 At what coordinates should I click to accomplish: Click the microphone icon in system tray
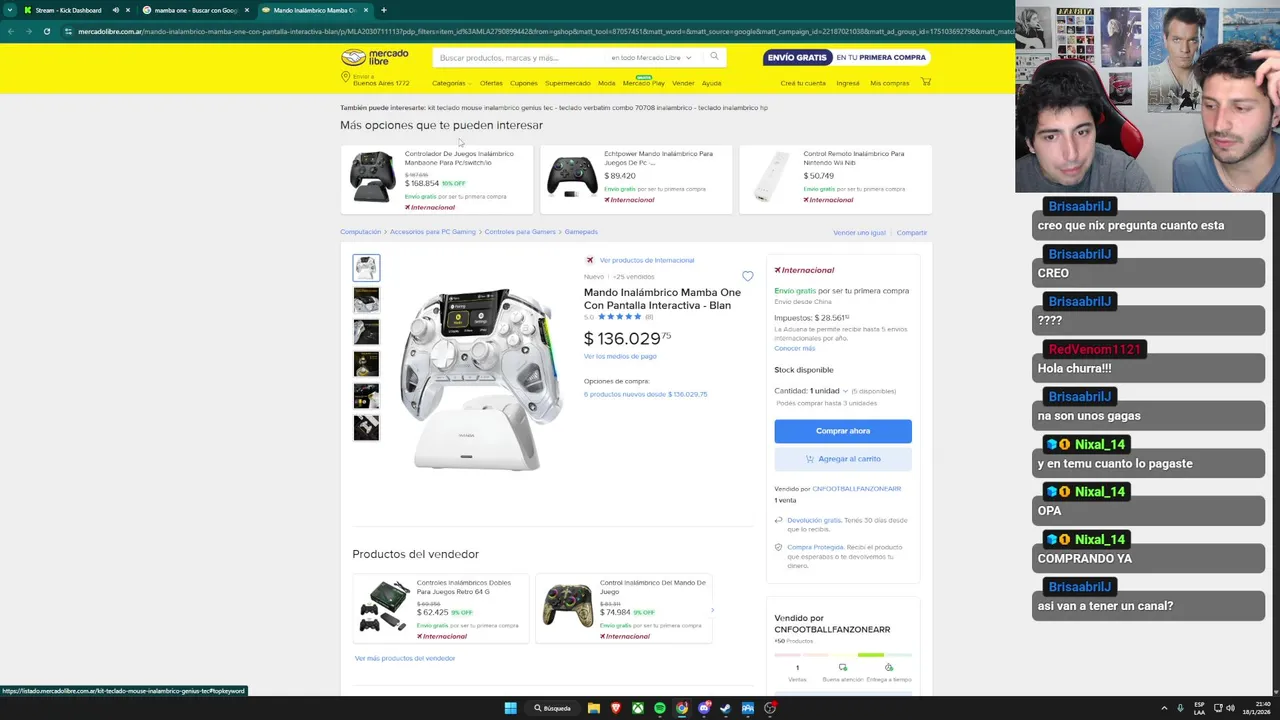click(1180, 708)
